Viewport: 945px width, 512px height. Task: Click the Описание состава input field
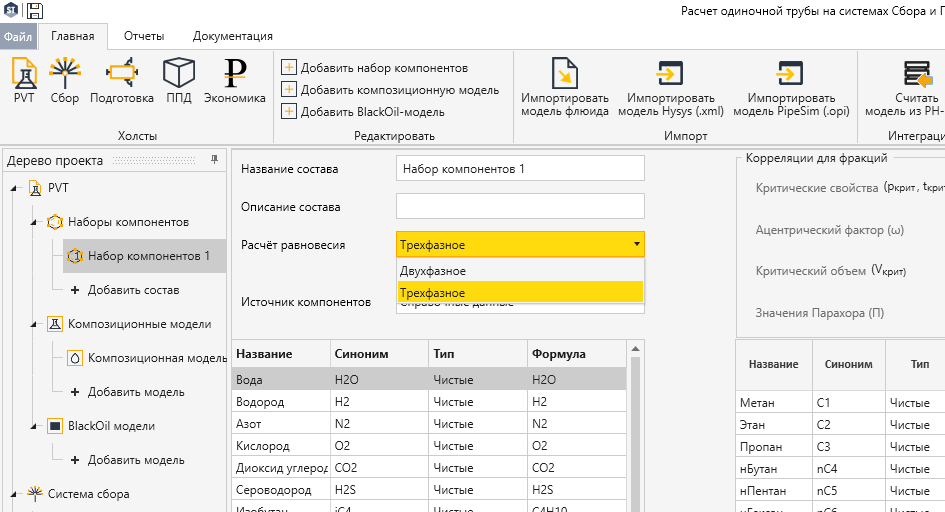520,206
